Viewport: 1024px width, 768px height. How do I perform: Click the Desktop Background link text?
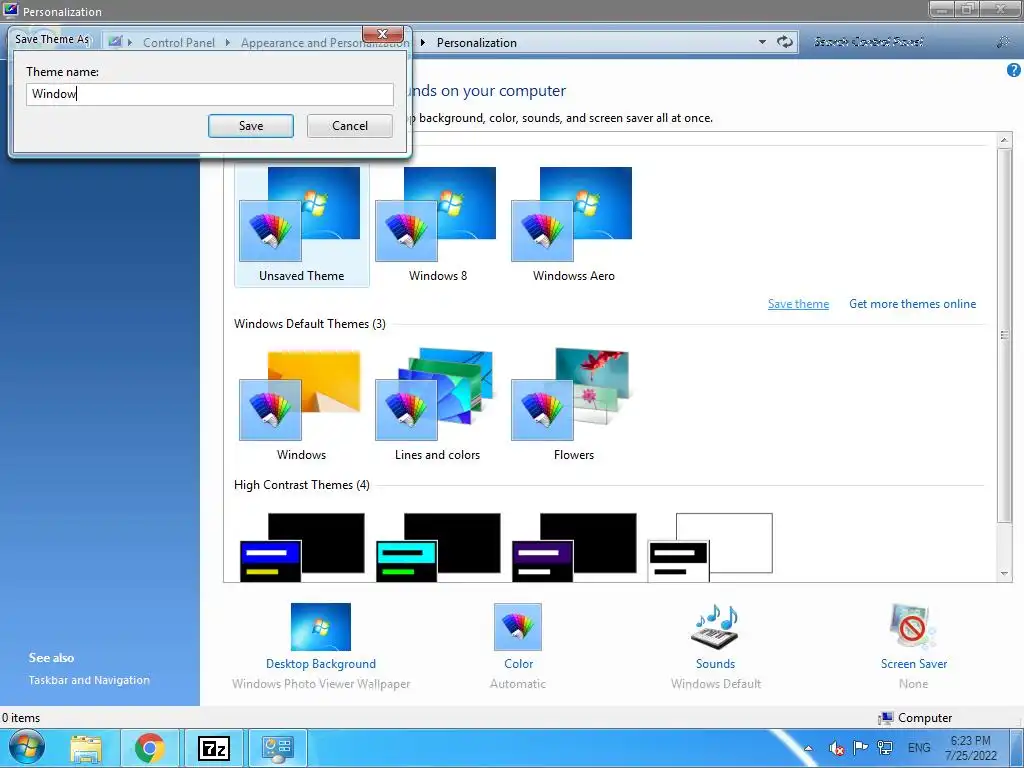tap(321, 664)
